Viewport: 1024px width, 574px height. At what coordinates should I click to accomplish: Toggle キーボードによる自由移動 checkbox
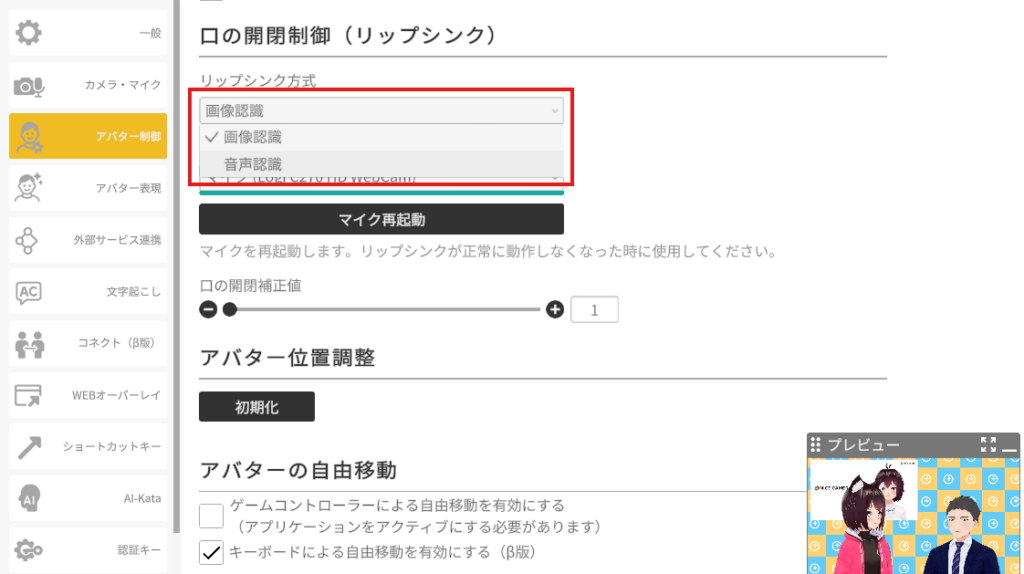(211, 552)
